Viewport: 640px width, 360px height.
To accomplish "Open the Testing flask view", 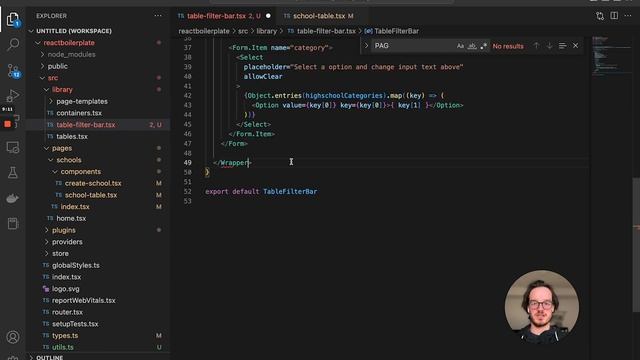I will pos(13,173).
